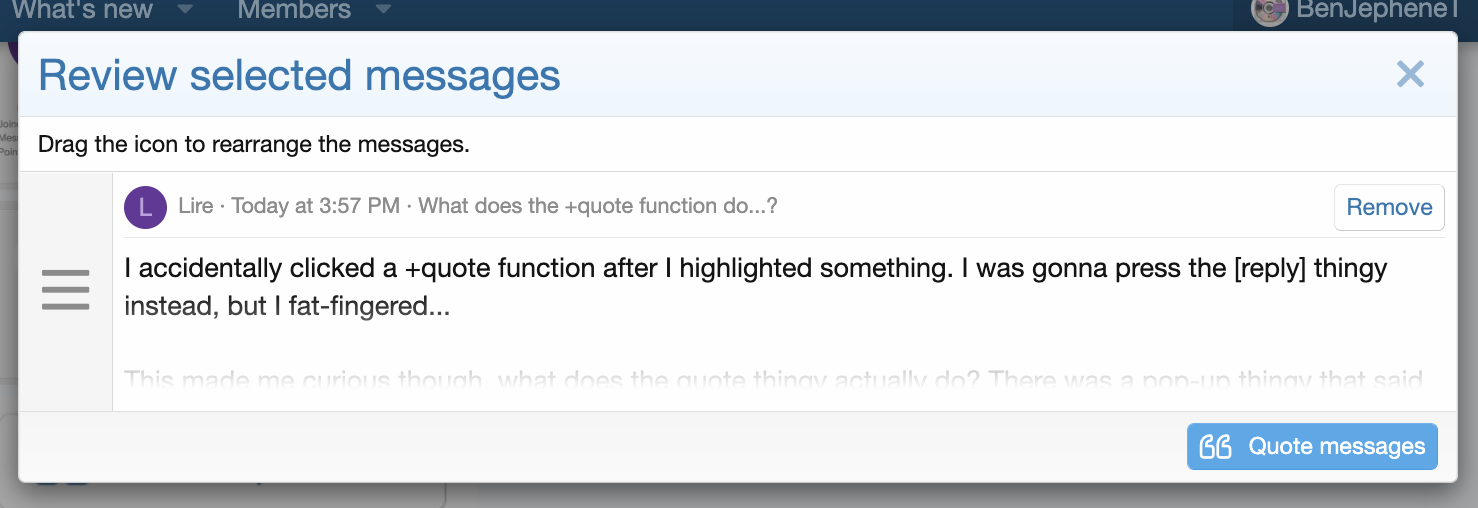Viewport: 1478px width, 508px height.
Task: Expand the What's new dropdown arrow
Action: (x=184, y=10)
